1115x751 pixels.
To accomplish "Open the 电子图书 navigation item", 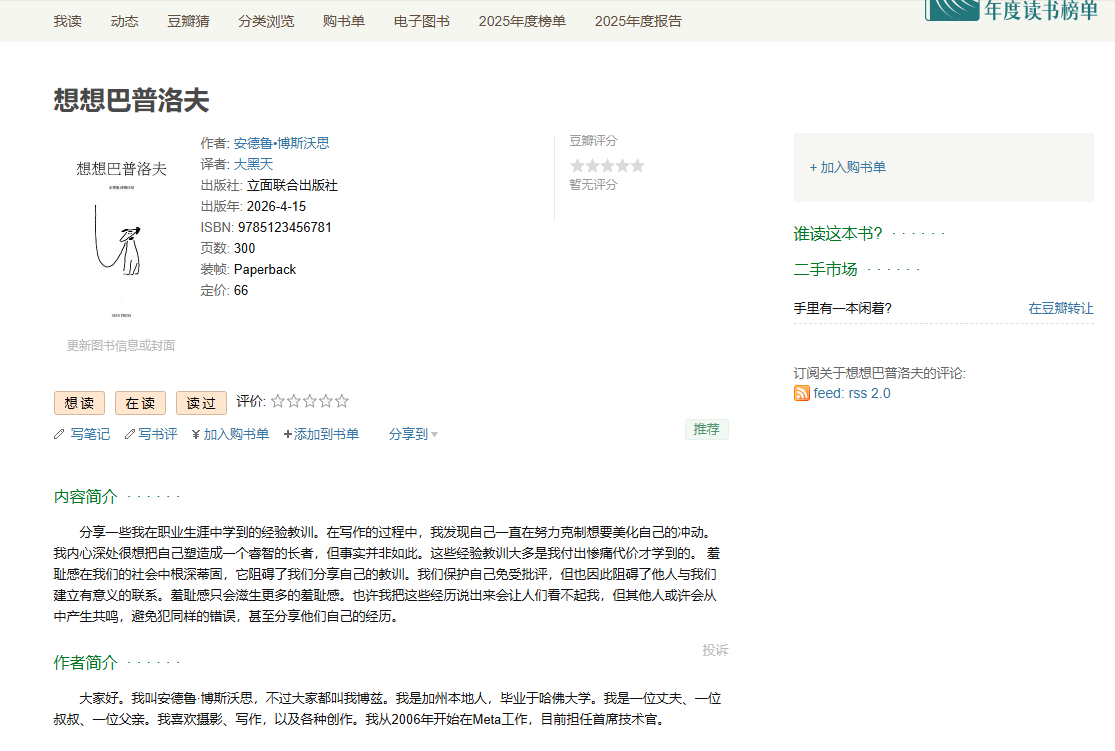I will tap(421, 21).
